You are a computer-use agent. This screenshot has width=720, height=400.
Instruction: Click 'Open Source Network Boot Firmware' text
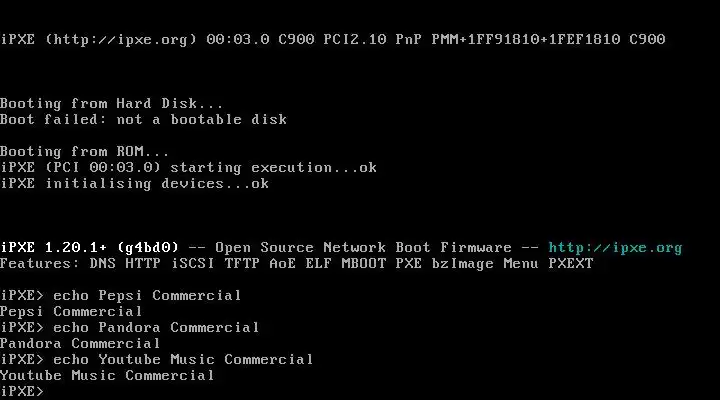pyautogui.click(x=363, y=248)
